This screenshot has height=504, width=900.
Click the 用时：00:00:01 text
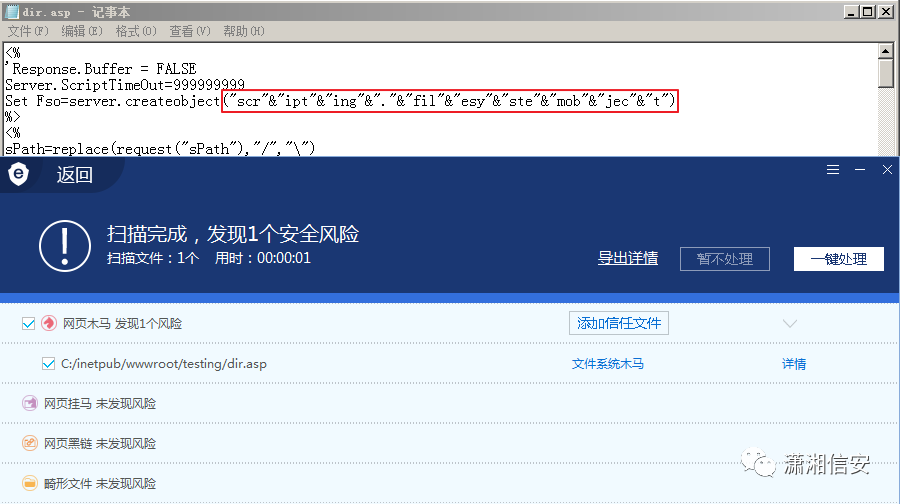[x=263, y=258]
